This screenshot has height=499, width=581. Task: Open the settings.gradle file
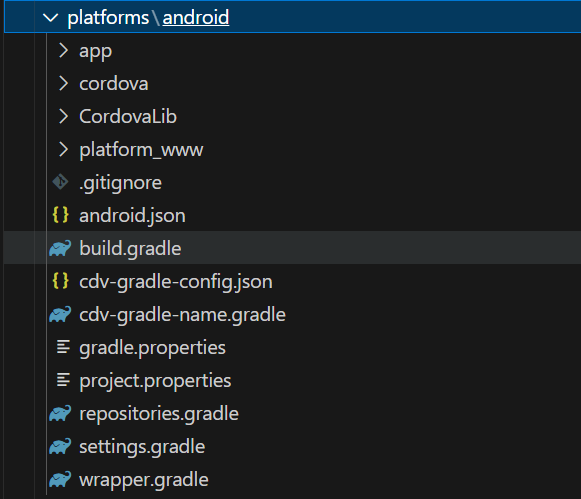pyautogui.click(x=142, y=447)
